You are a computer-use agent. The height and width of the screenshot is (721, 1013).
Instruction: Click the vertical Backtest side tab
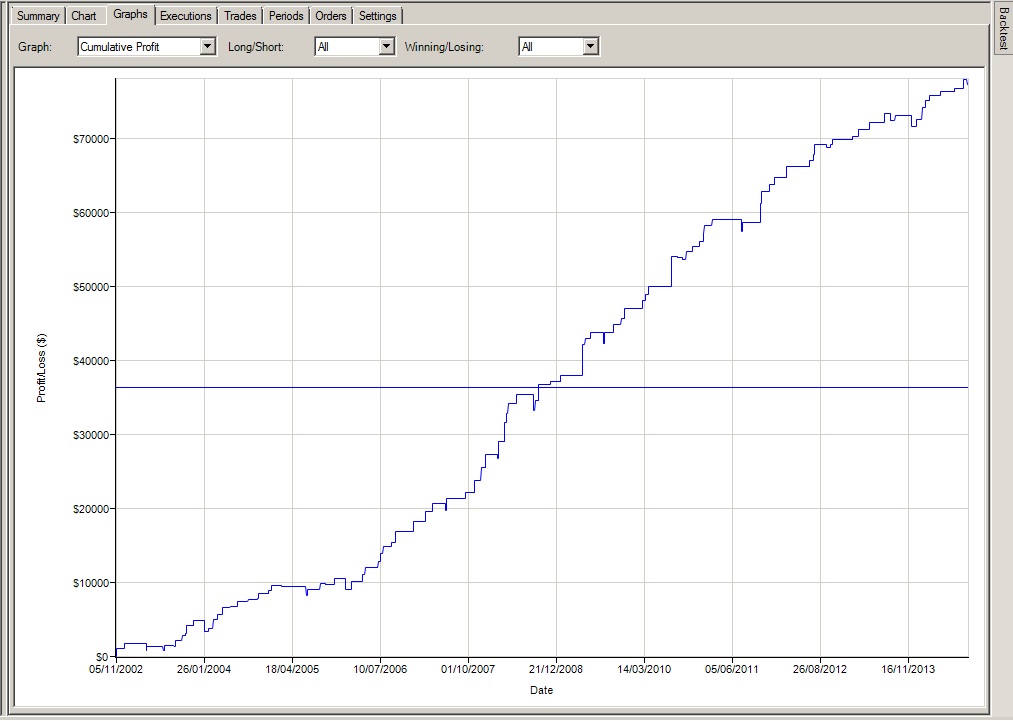pyautogui.click(x=1003, y=27)
